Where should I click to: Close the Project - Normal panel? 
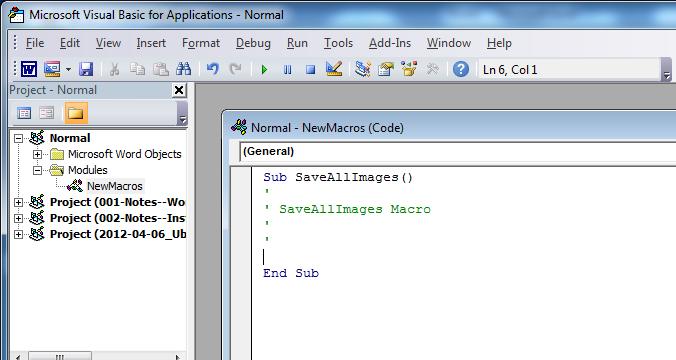(x=179, y=90)
